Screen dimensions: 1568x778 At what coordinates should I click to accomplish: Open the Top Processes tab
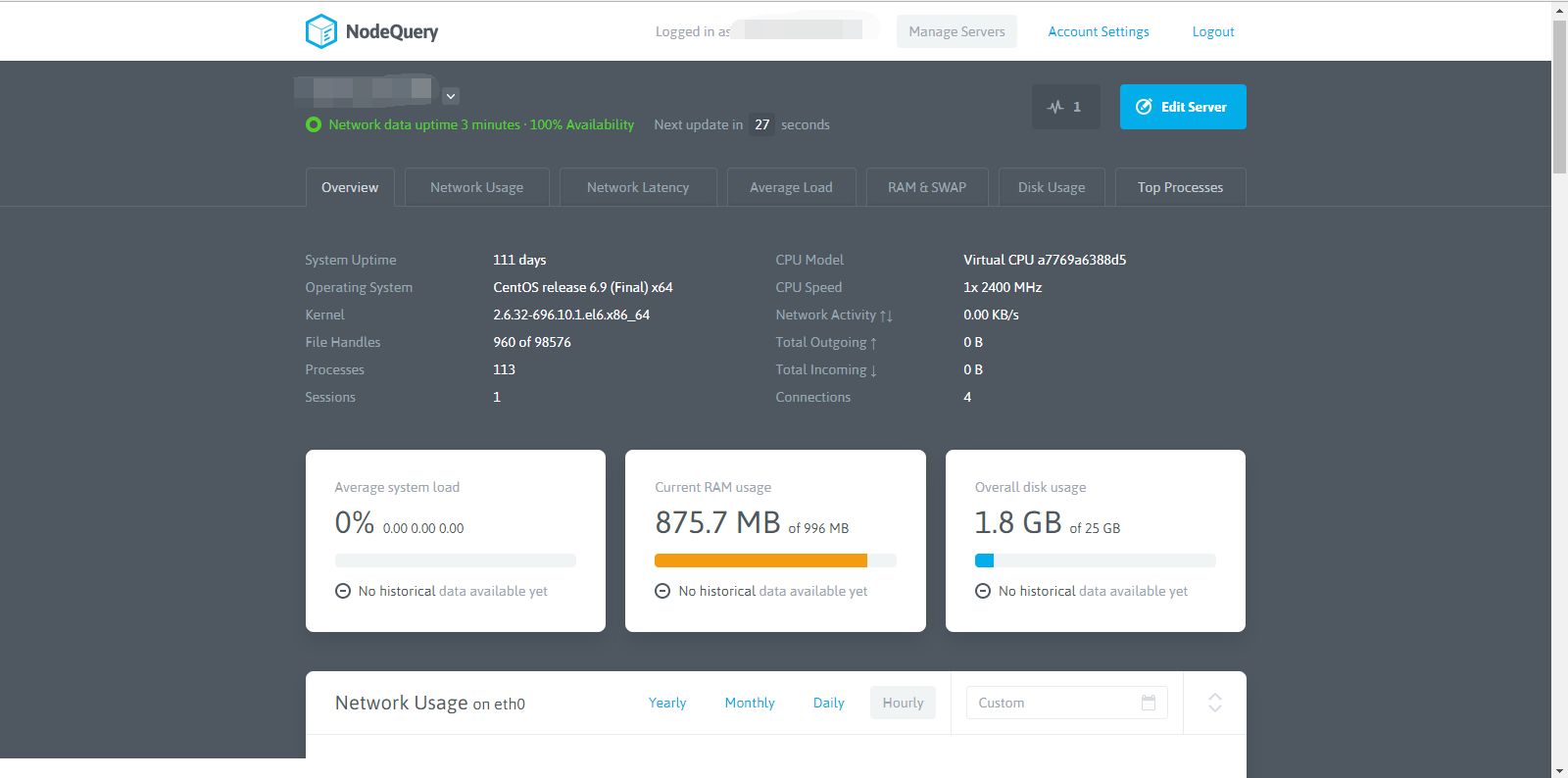[1180, 187]
